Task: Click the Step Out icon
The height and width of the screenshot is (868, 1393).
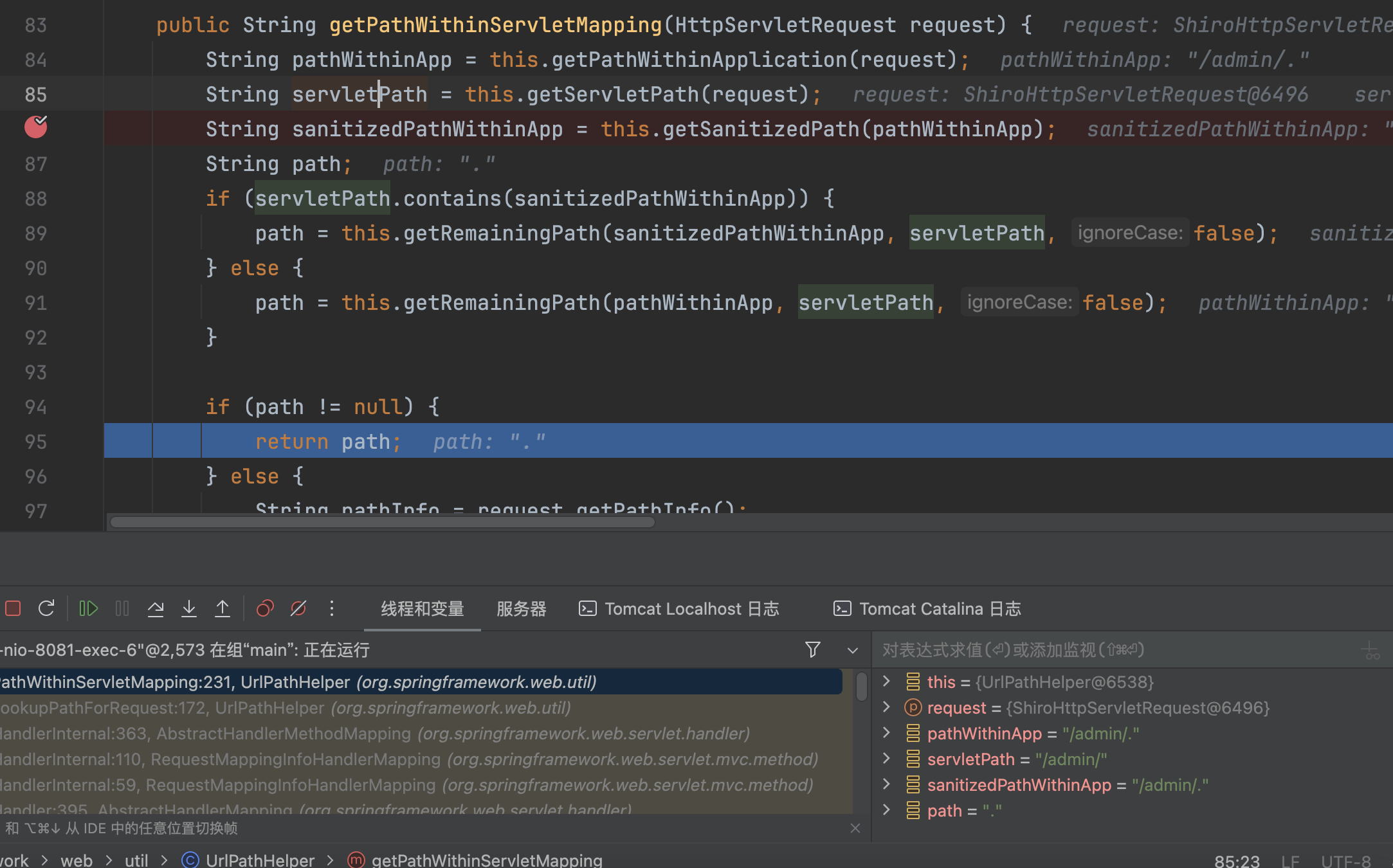Action: (223, 608)
